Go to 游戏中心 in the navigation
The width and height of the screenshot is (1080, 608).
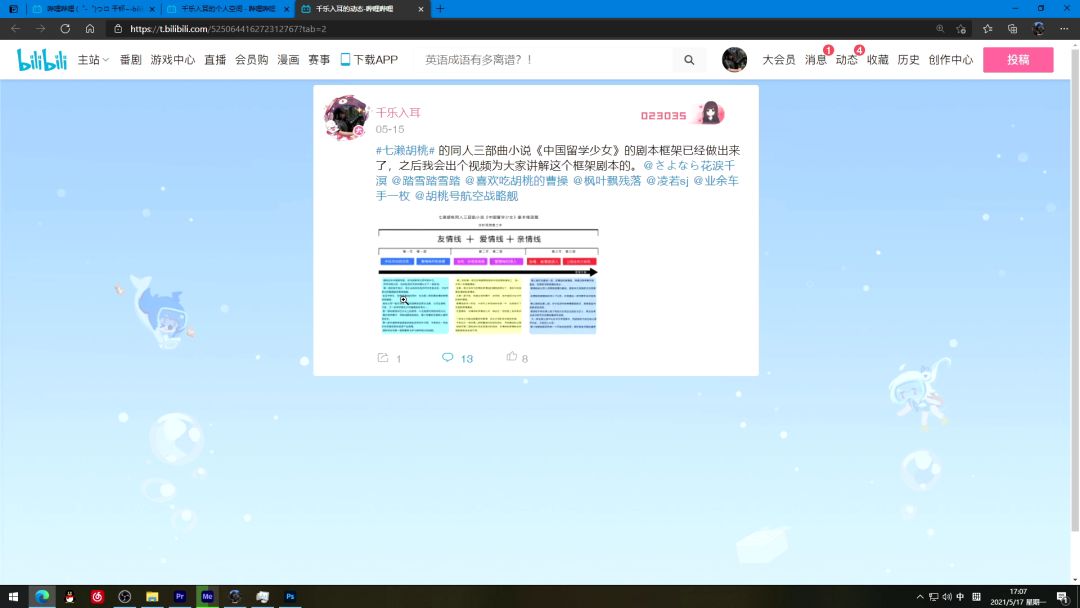tap(173, 60)
